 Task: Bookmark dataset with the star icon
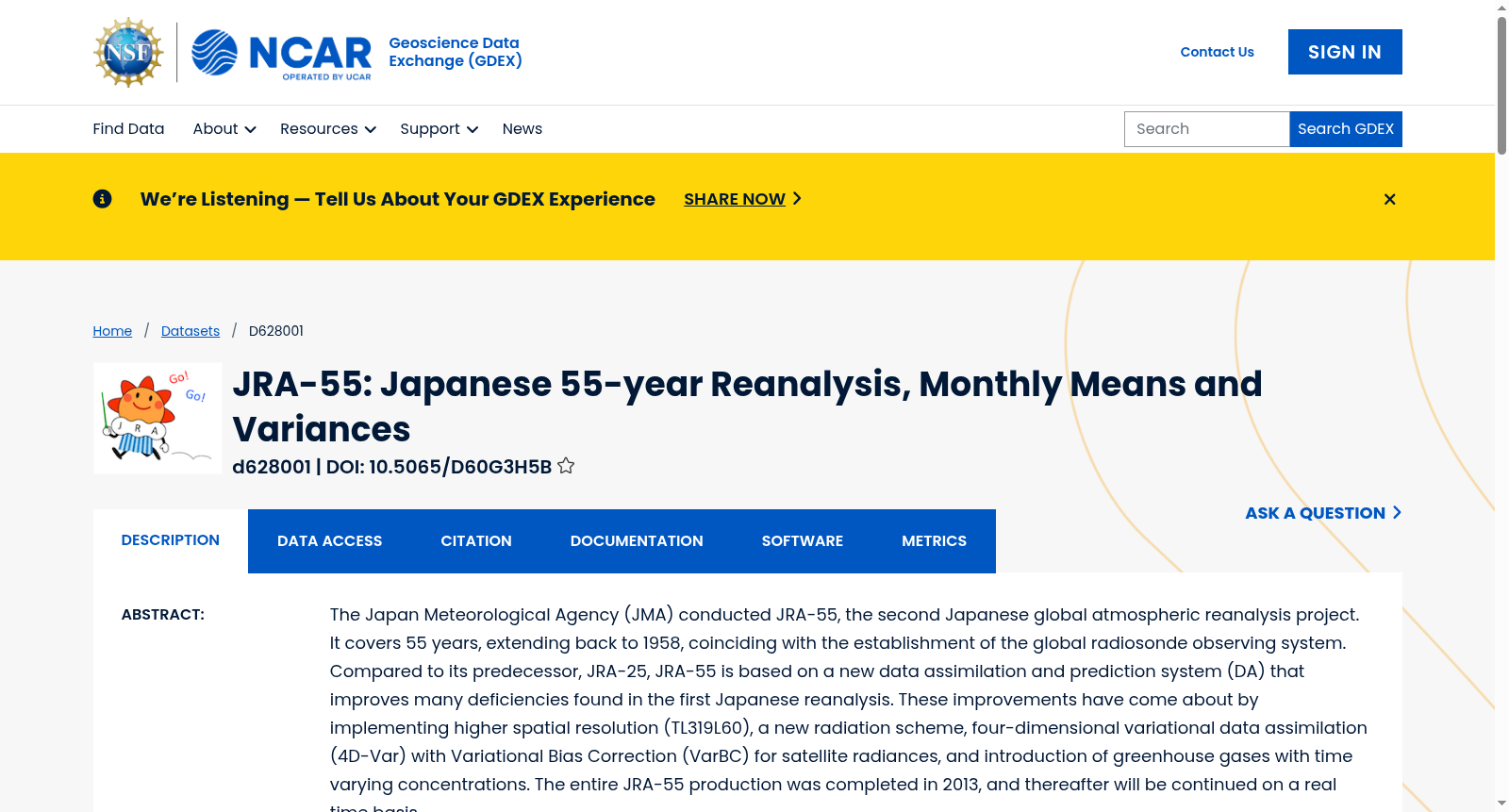coord(566,466)
